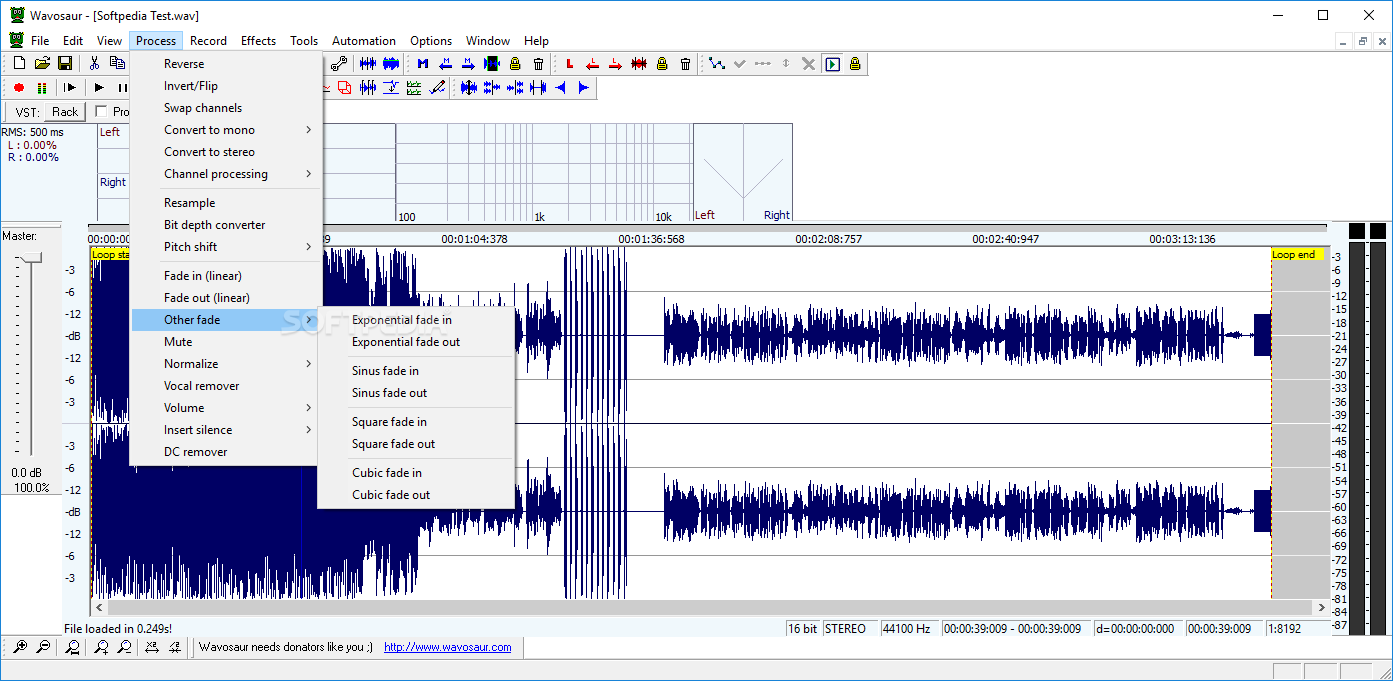
Task: Click the red 3D cube analysis icon
Action: [345, 88]
